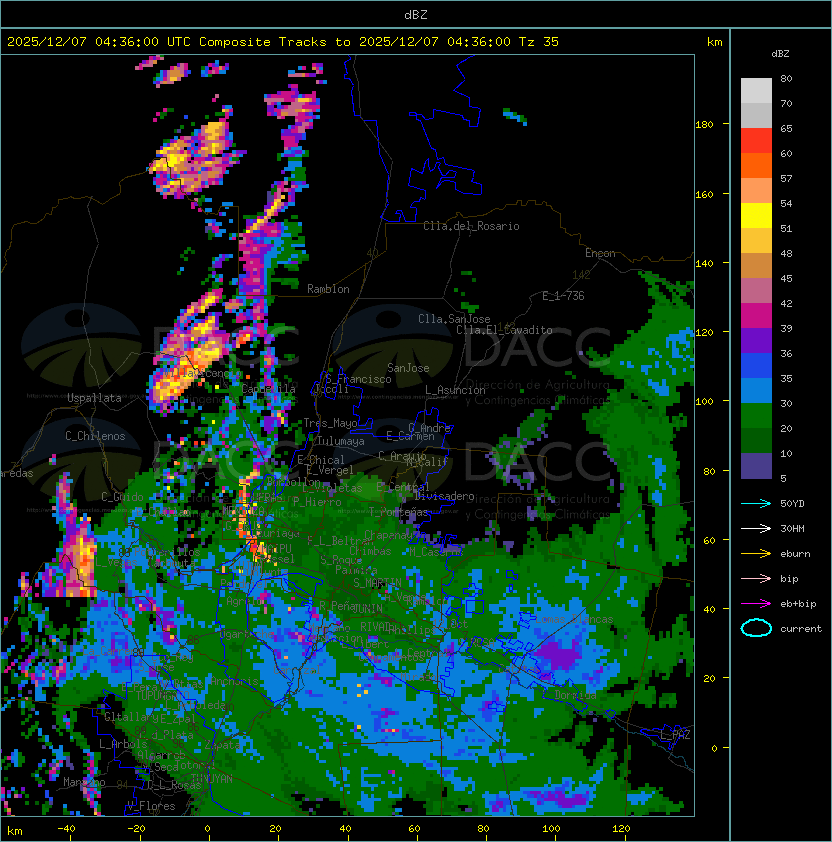
Task: Click the S_Francisco location label
Action: click(x=358, y=379)
